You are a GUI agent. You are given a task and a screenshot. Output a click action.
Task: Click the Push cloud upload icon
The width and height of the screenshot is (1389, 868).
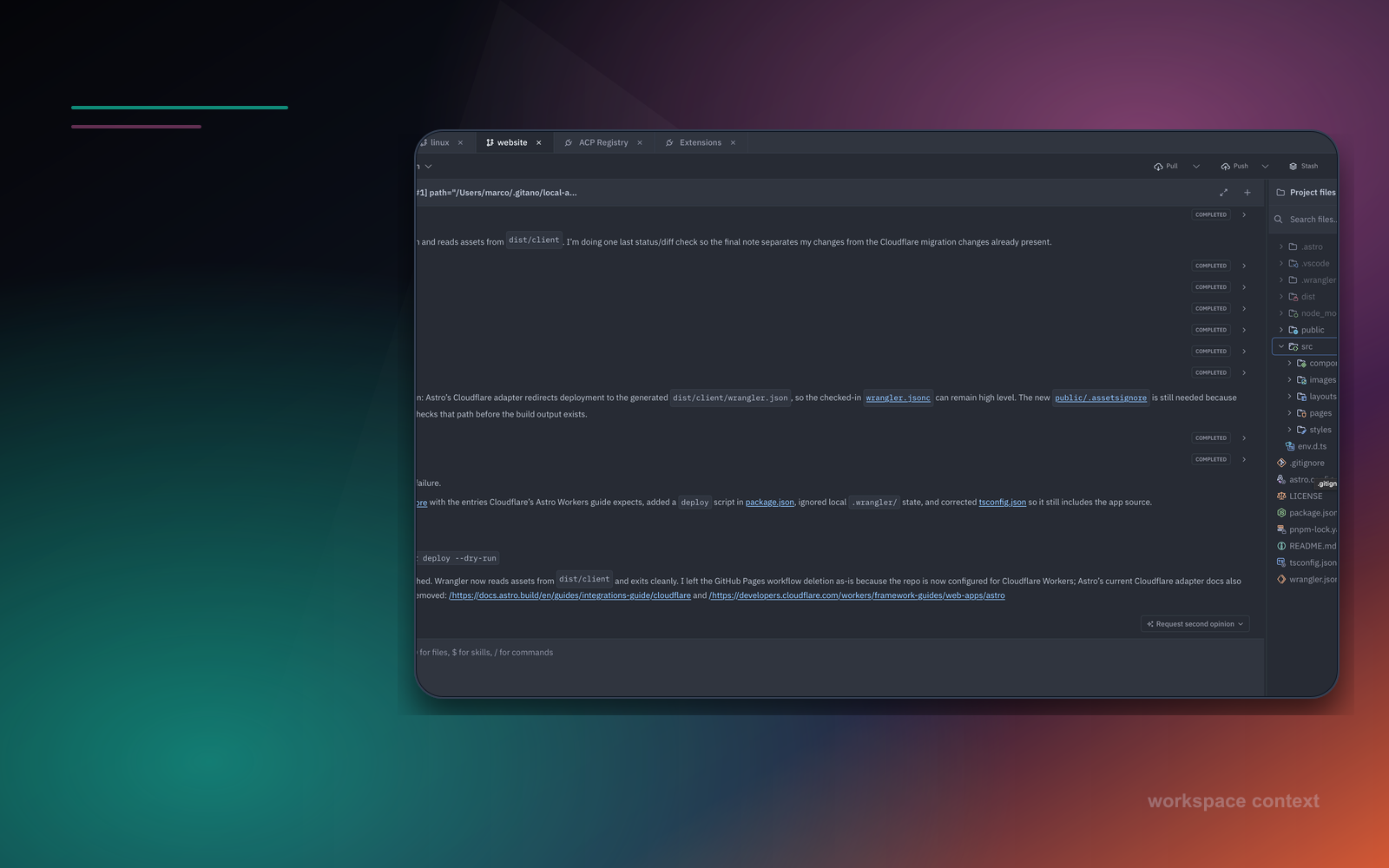(1225, 167)
